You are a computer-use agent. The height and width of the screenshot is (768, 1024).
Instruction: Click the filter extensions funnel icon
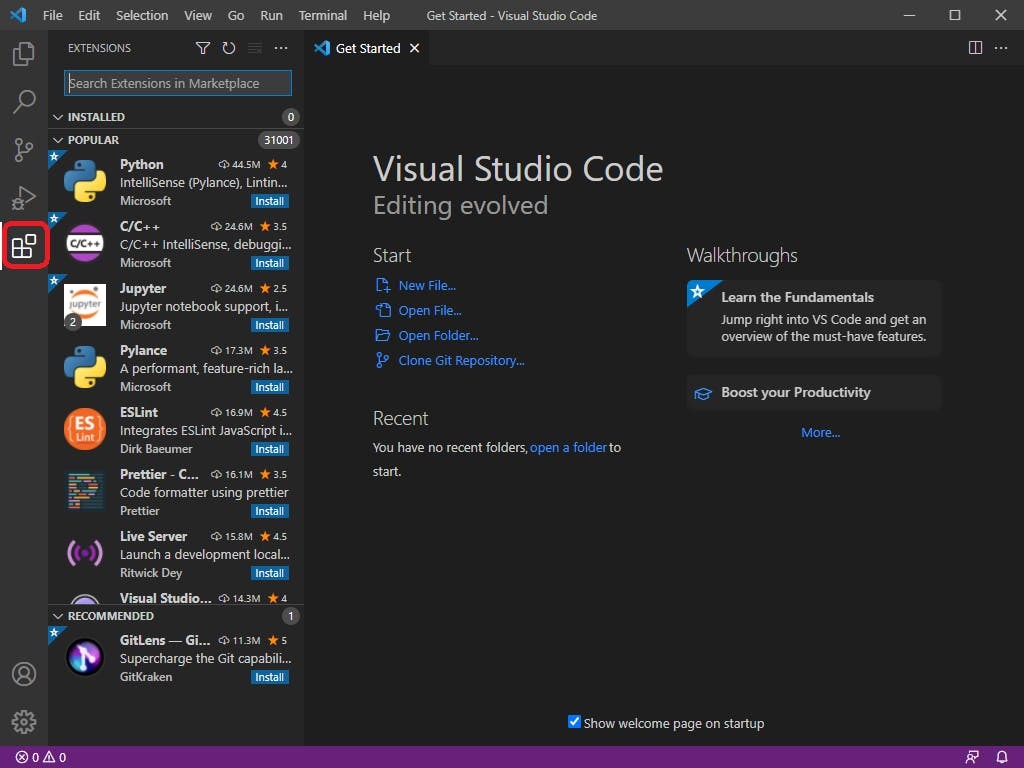(203, 48)
